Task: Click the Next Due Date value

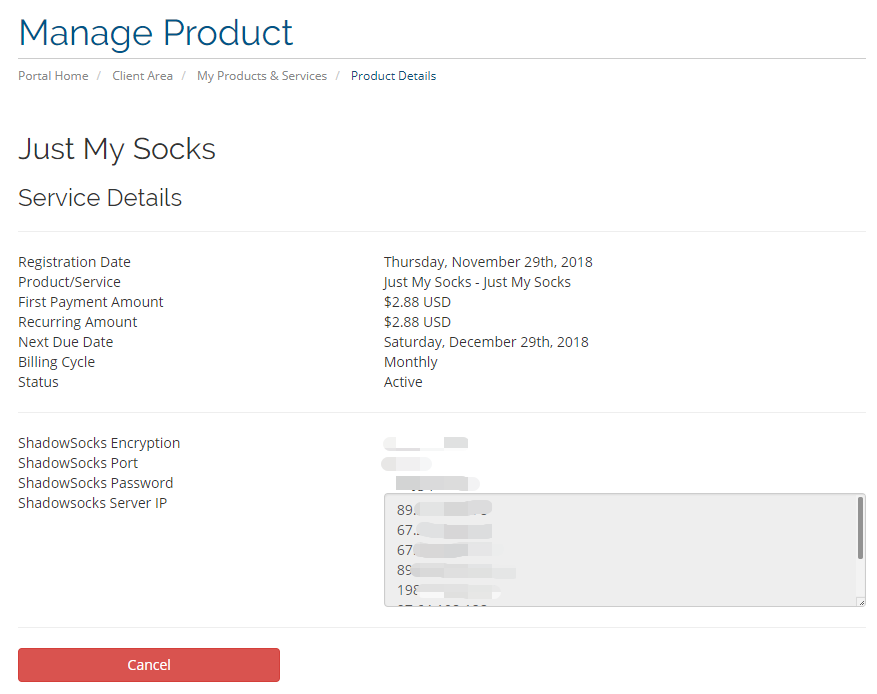Action: point(485,342)
